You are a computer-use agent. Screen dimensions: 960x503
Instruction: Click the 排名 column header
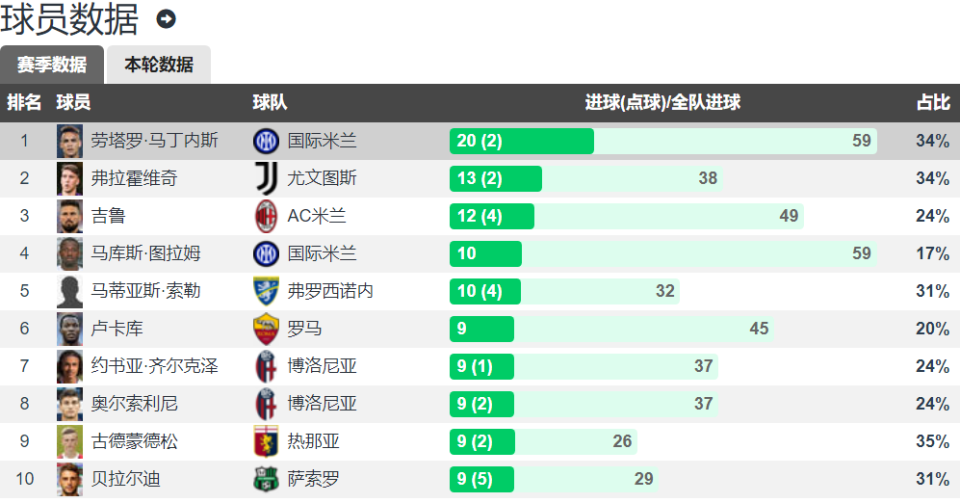coord(24,103)
